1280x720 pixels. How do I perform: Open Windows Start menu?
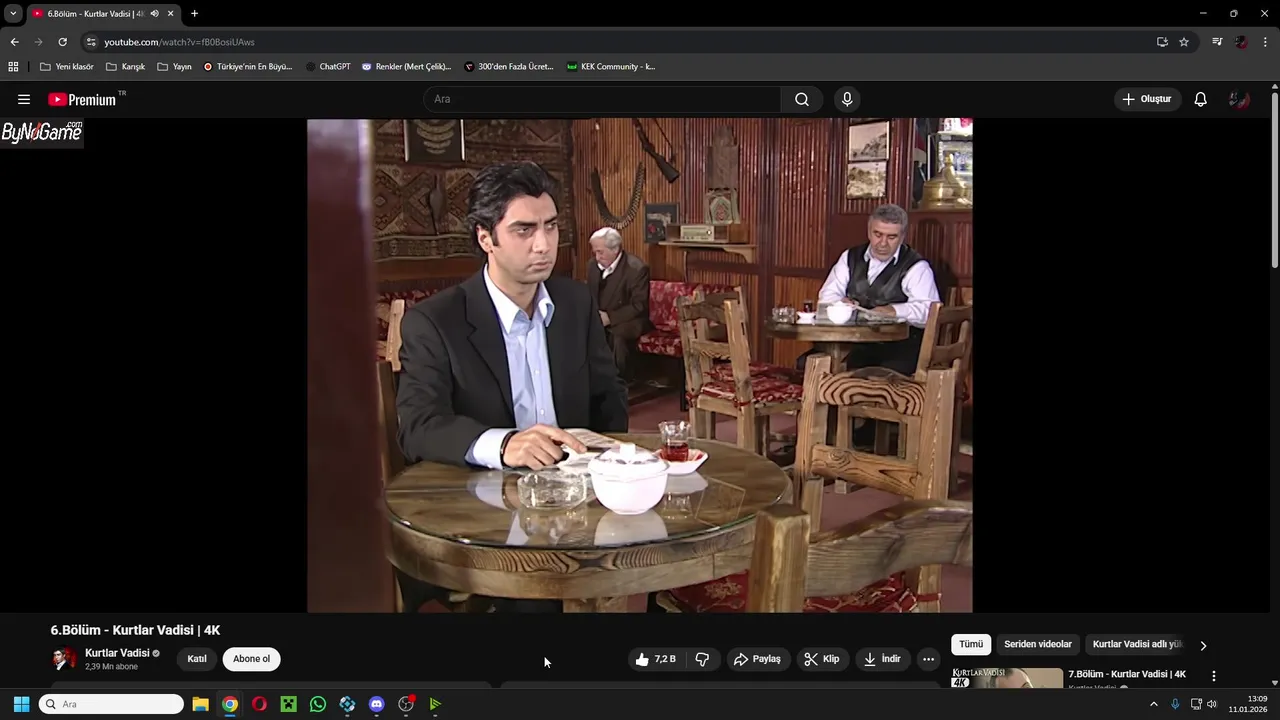tap(21, 704)
